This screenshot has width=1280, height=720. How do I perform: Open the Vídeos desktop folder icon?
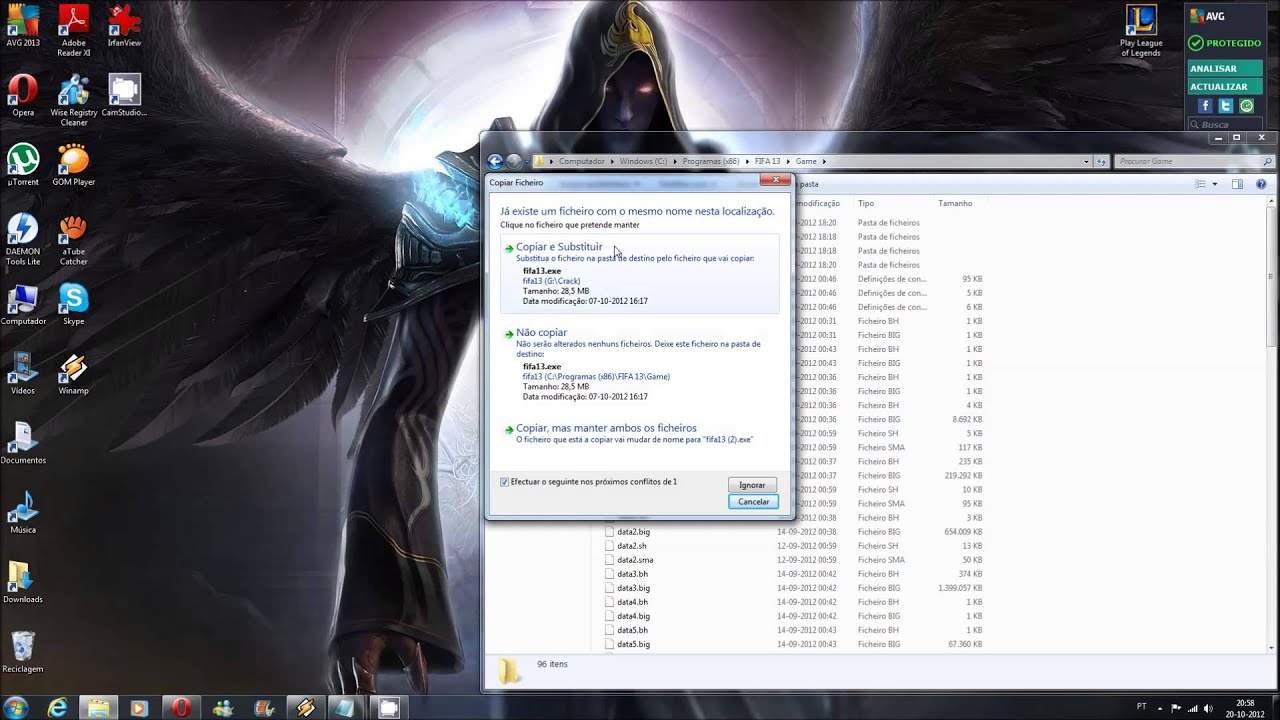coord(23,374)
